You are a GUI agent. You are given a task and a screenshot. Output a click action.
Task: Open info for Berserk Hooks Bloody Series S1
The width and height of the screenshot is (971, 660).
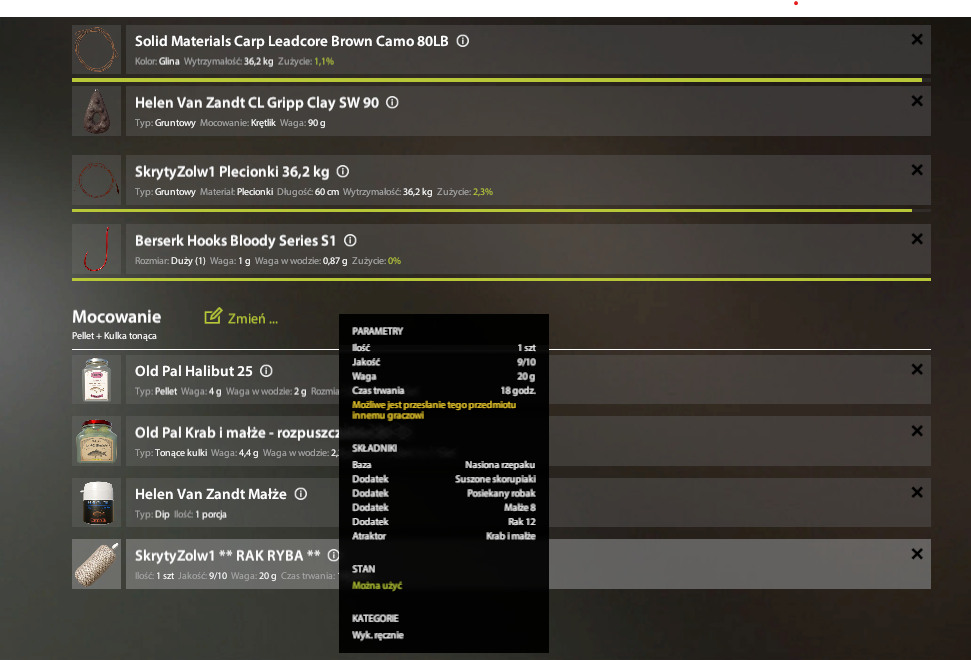point(350,240)
